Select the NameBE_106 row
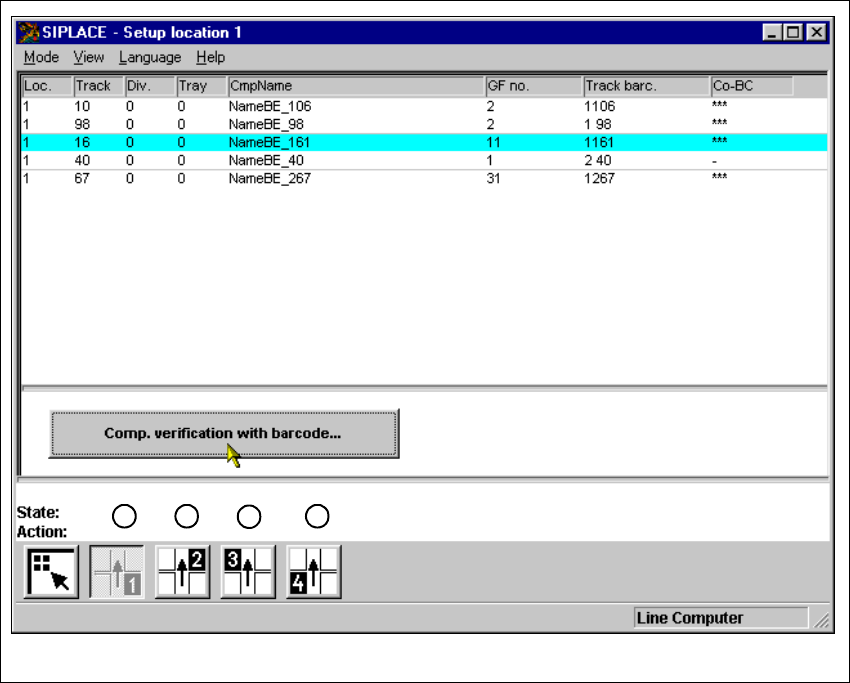Screen dimensions: 850x683 coord(270,106)
